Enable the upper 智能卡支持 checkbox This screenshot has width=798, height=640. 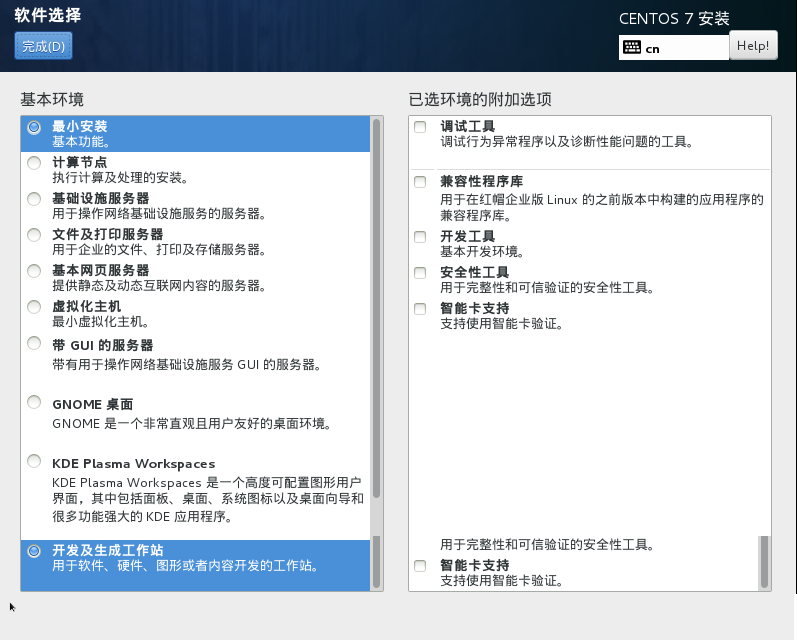pyautogui.click(x=420, y=309)
